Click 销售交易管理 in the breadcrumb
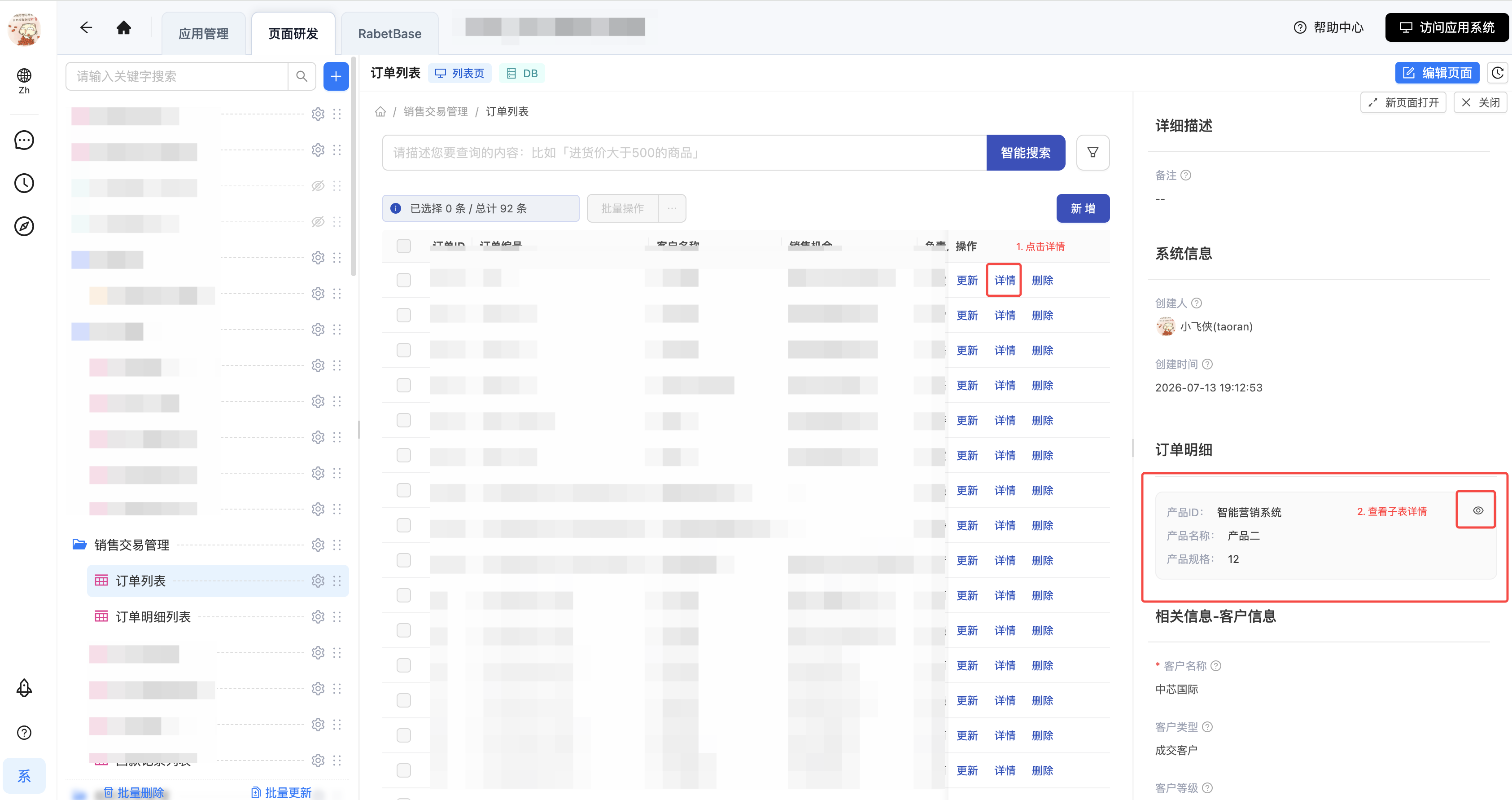This screenshot has height=800, width=1512. click(x=436, y=112)
